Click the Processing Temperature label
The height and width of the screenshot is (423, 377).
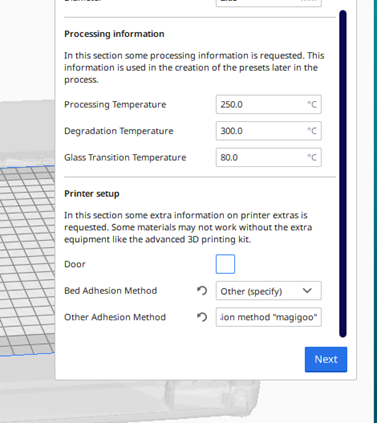(x=115, y=105)
